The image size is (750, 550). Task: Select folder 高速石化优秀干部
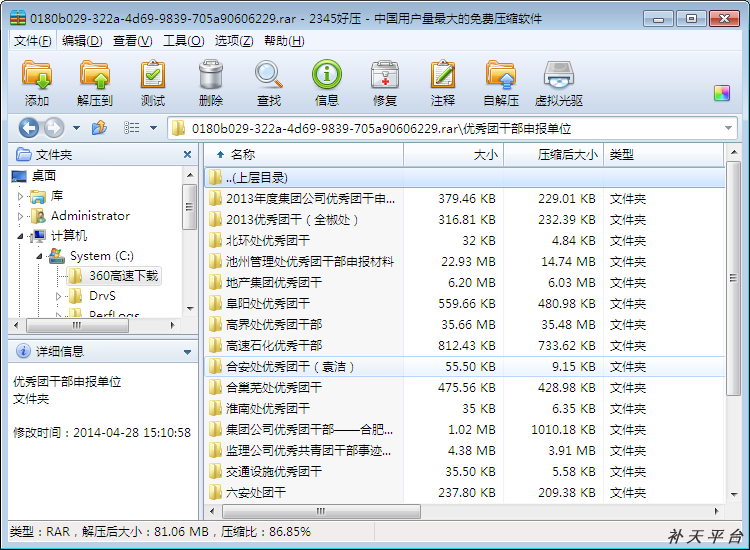(465, 346)
